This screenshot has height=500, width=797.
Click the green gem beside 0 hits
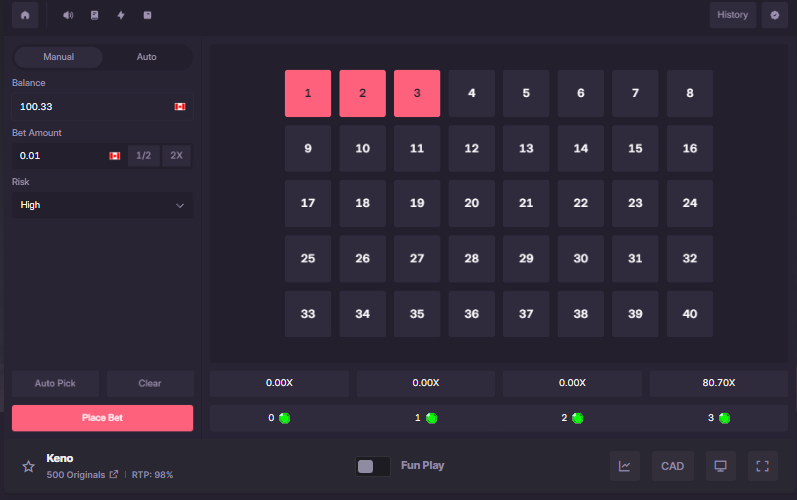coord(285,418)
